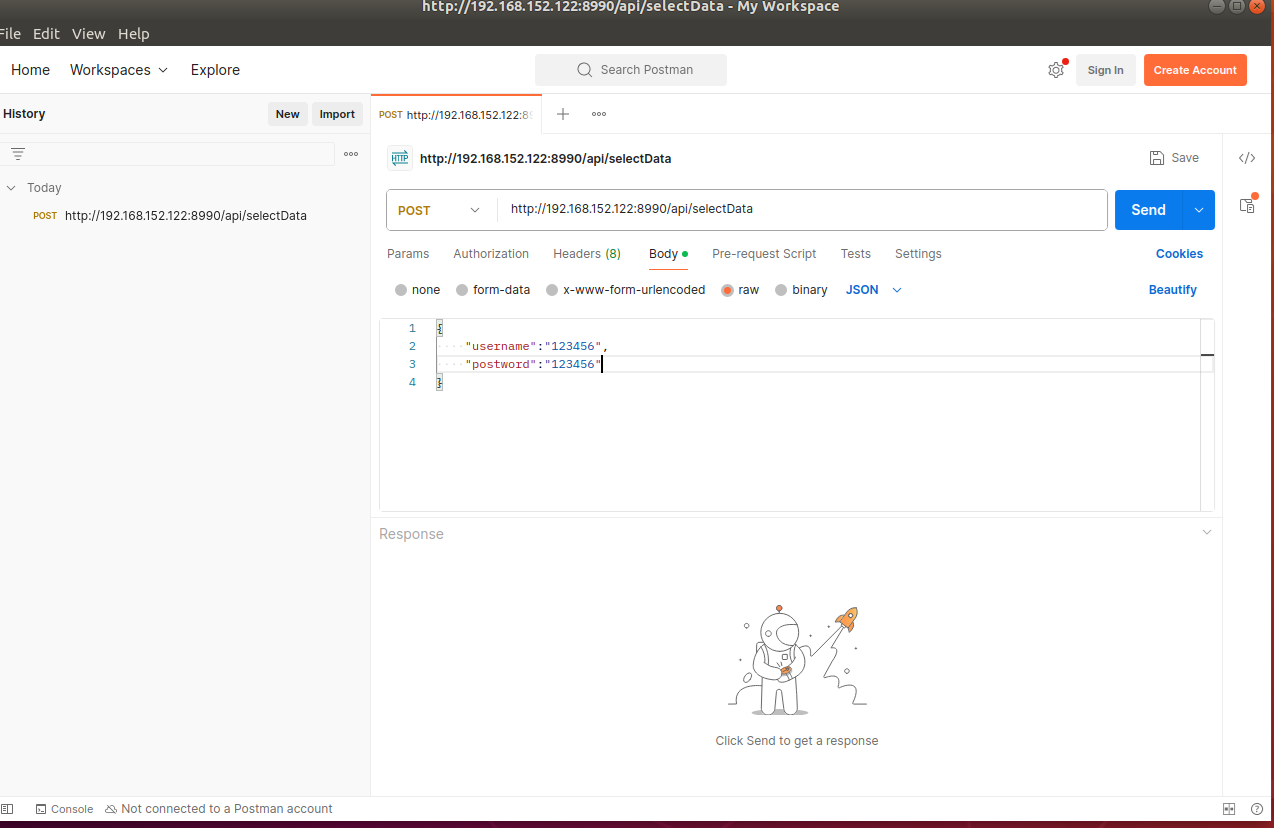Viewport: 1274px width, 828px height.
Task: Open Postman settings gear icon
Action: 1055,70
